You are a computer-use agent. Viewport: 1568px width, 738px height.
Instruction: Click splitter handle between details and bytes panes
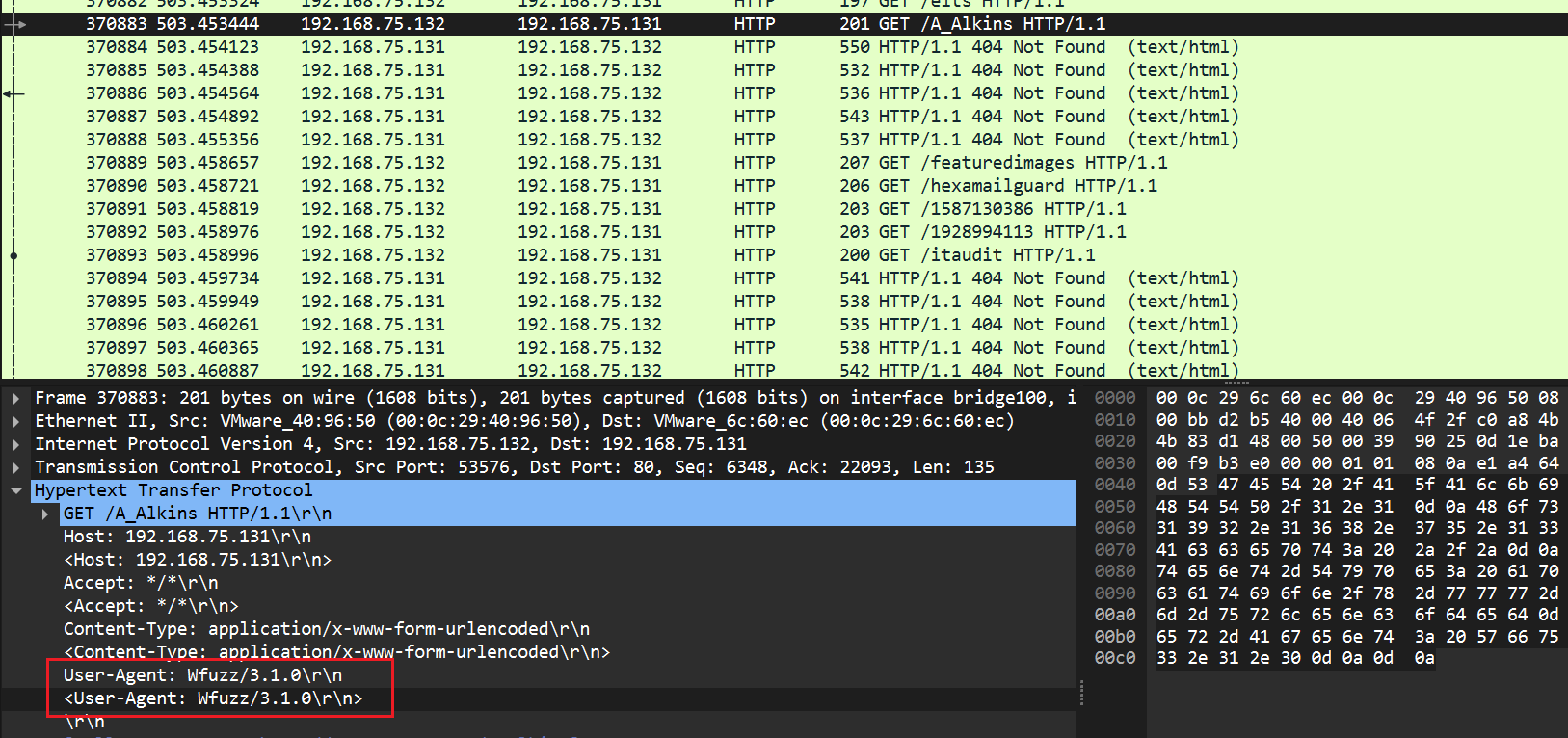[x=1081, y=692]
